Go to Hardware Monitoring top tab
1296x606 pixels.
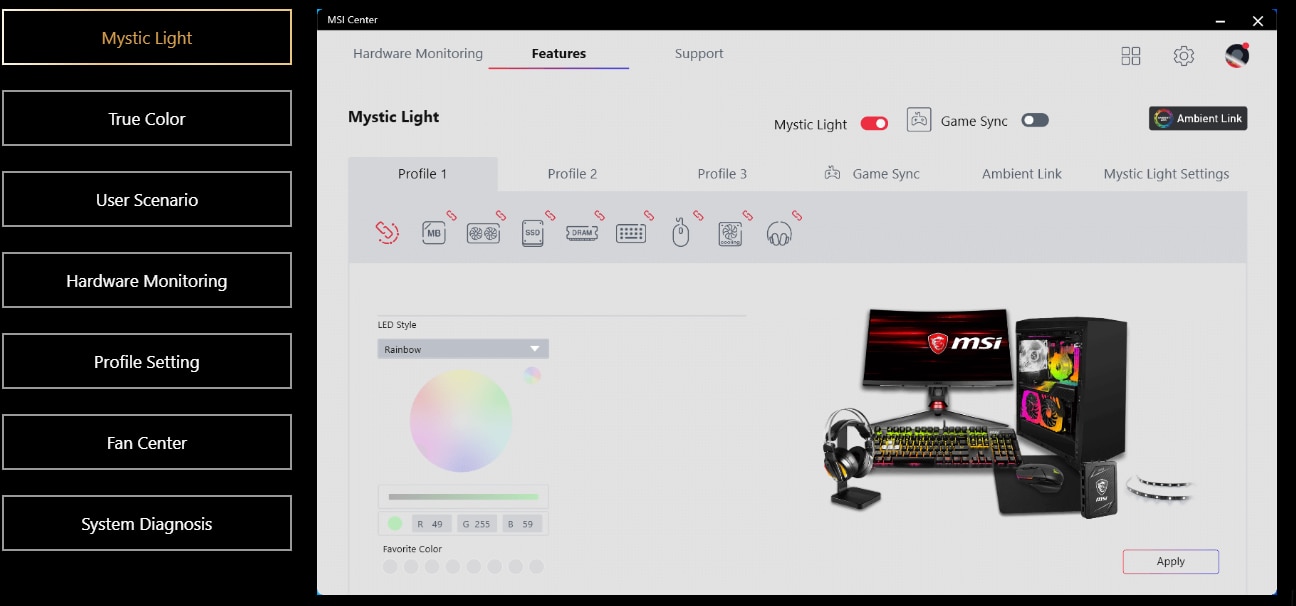coord(418,54)
